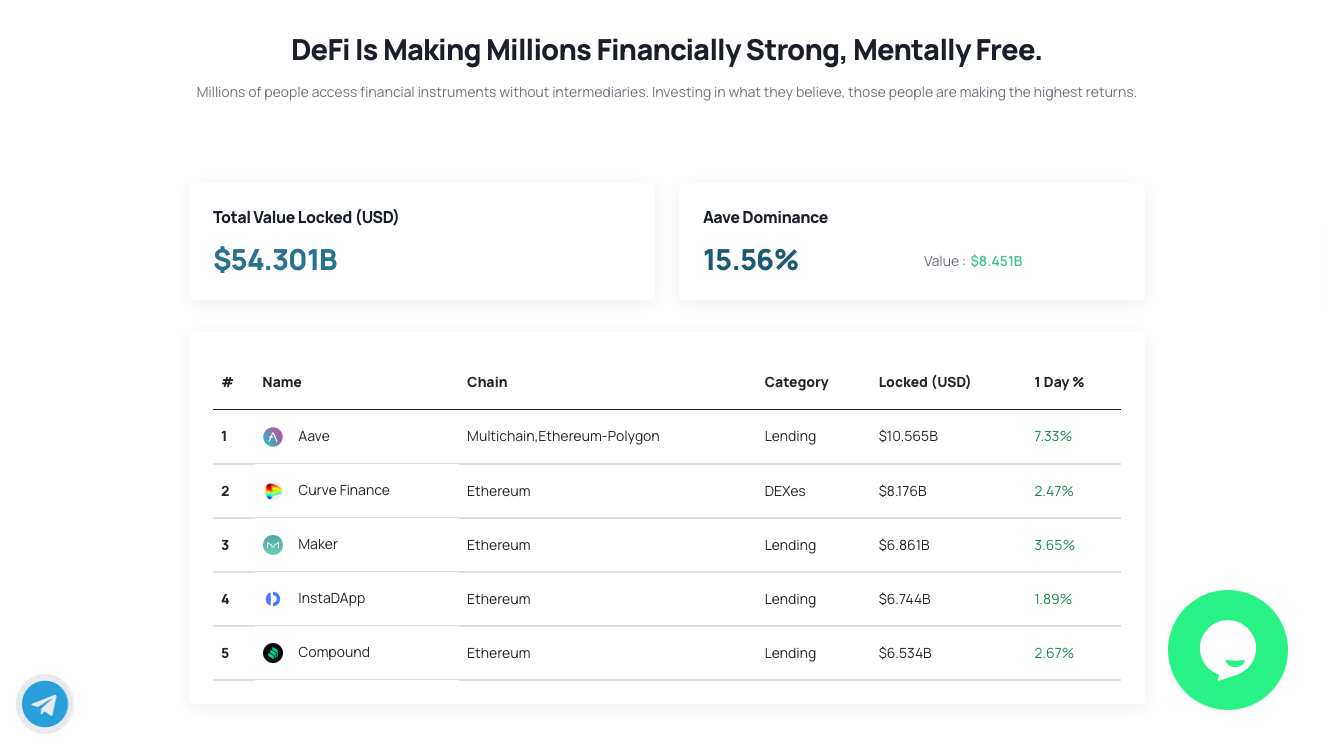1334x750 pixels.
Task: Click the Maker protocol logo
Action: click(273, 545)
